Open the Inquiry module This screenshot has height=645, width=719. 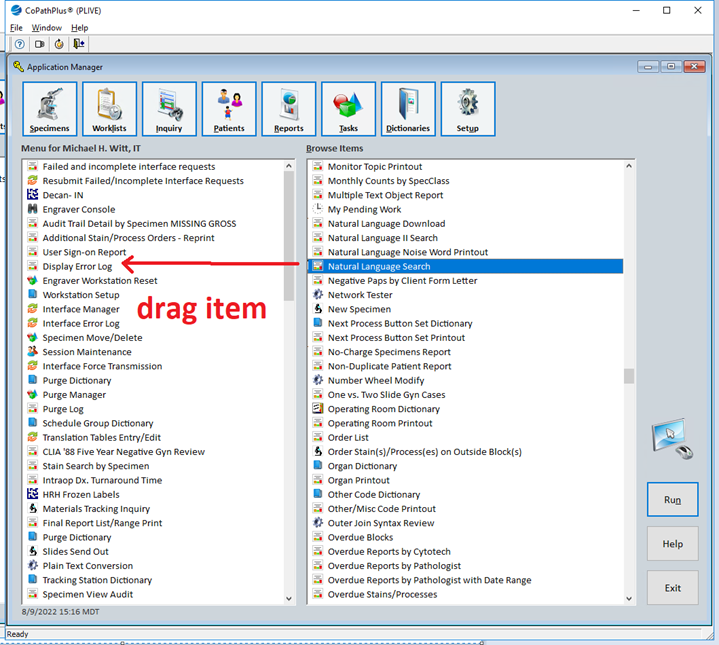pyautogui.click(x=169, y=109)
